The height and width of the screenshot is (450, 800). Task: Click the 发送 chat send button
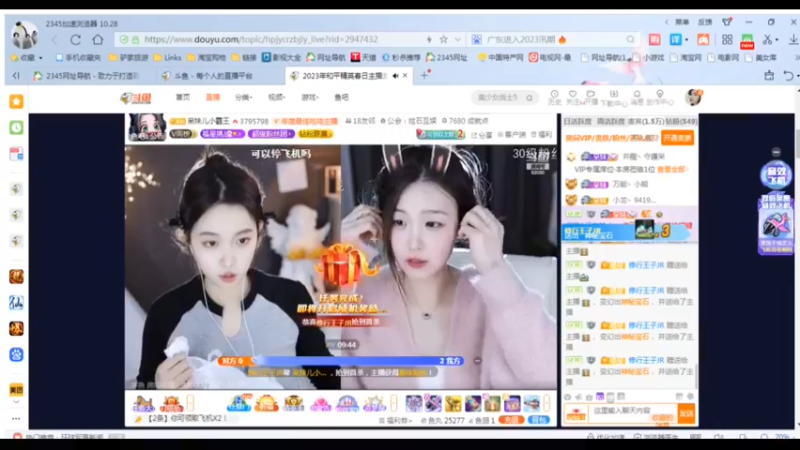pyautogui.click(x=687, y=414)
